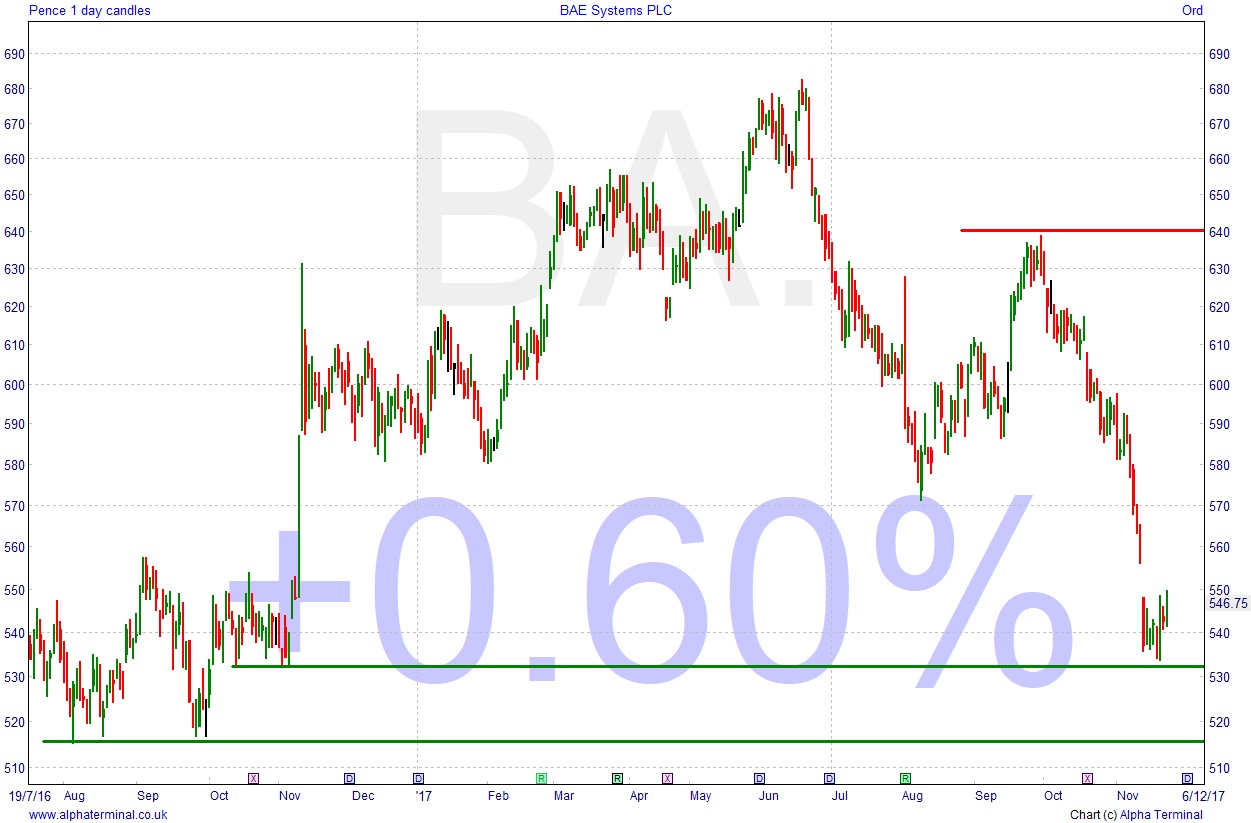Click the D marker at the '17 year line
The width and height of the screenshot is (1251, 823).
(418, 778)
